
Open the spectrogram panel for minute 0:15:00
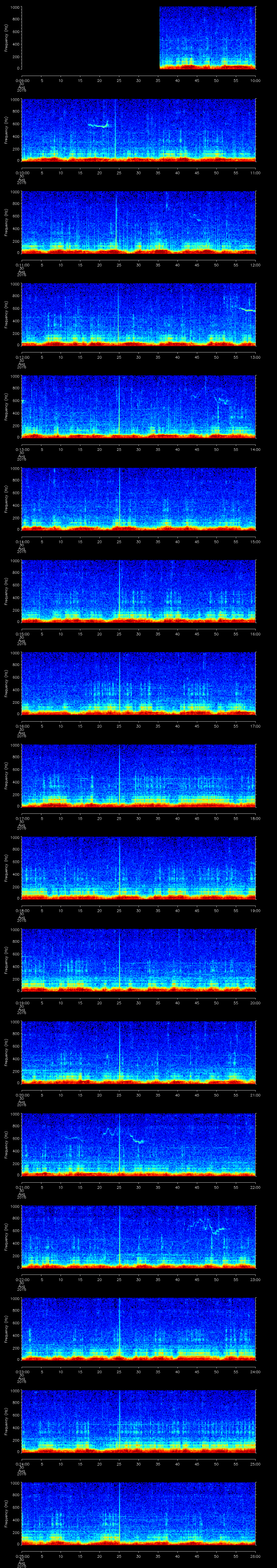click(139, 591)
